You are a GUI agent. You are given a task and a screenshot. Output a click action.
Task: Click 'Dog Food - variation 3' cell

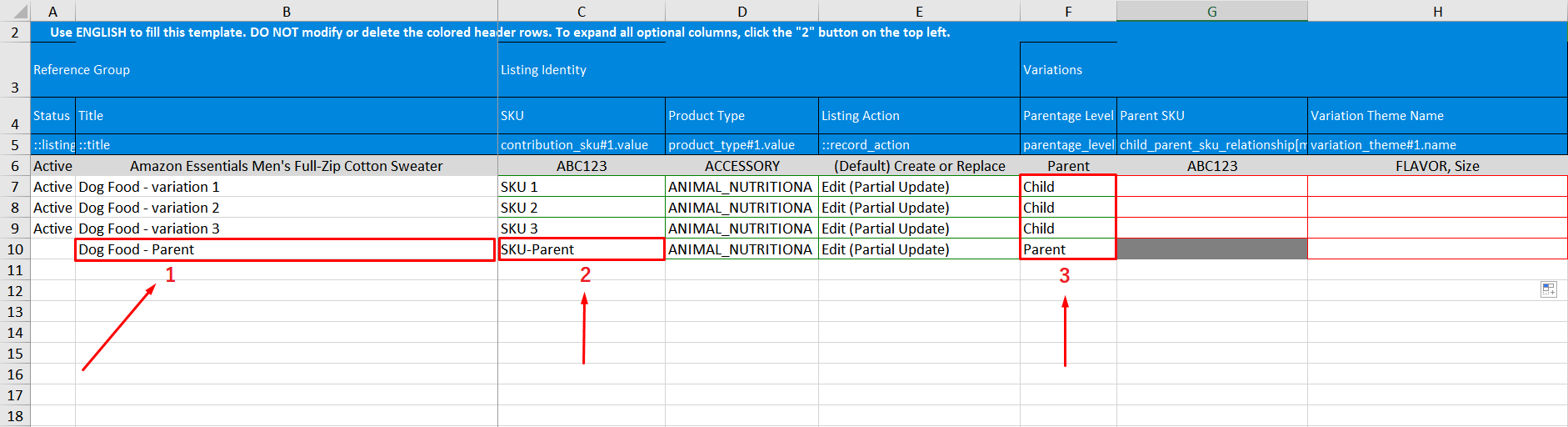[287, 229]
